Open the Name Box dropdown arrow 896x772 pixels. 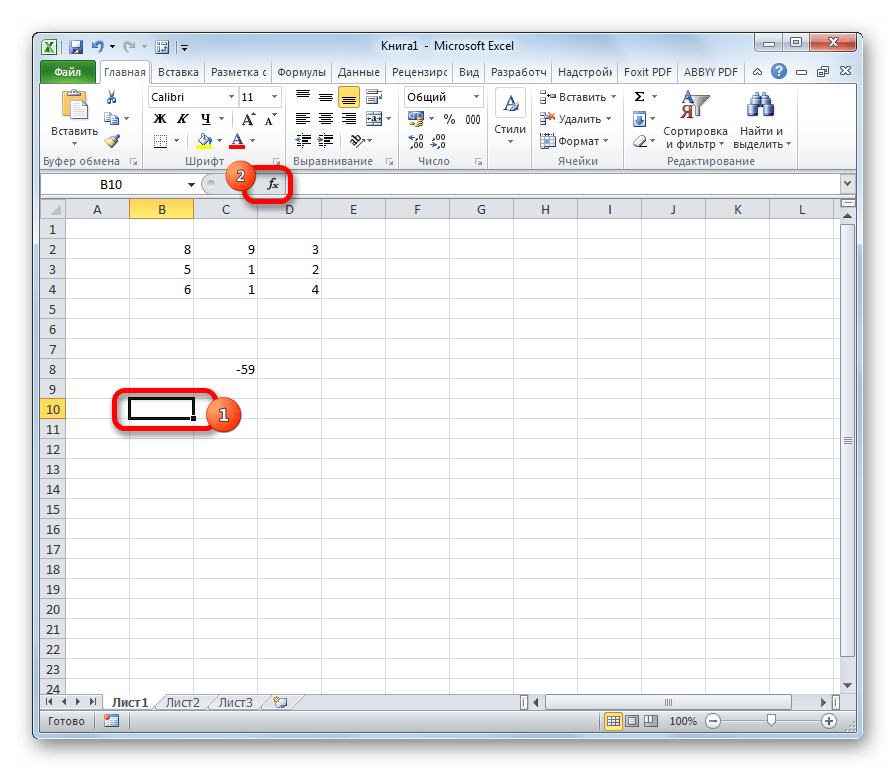(191, 185)
